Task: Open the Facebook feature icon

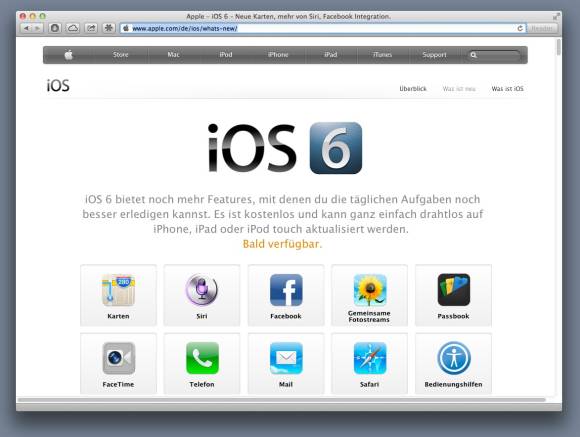Action: (286, 290)
